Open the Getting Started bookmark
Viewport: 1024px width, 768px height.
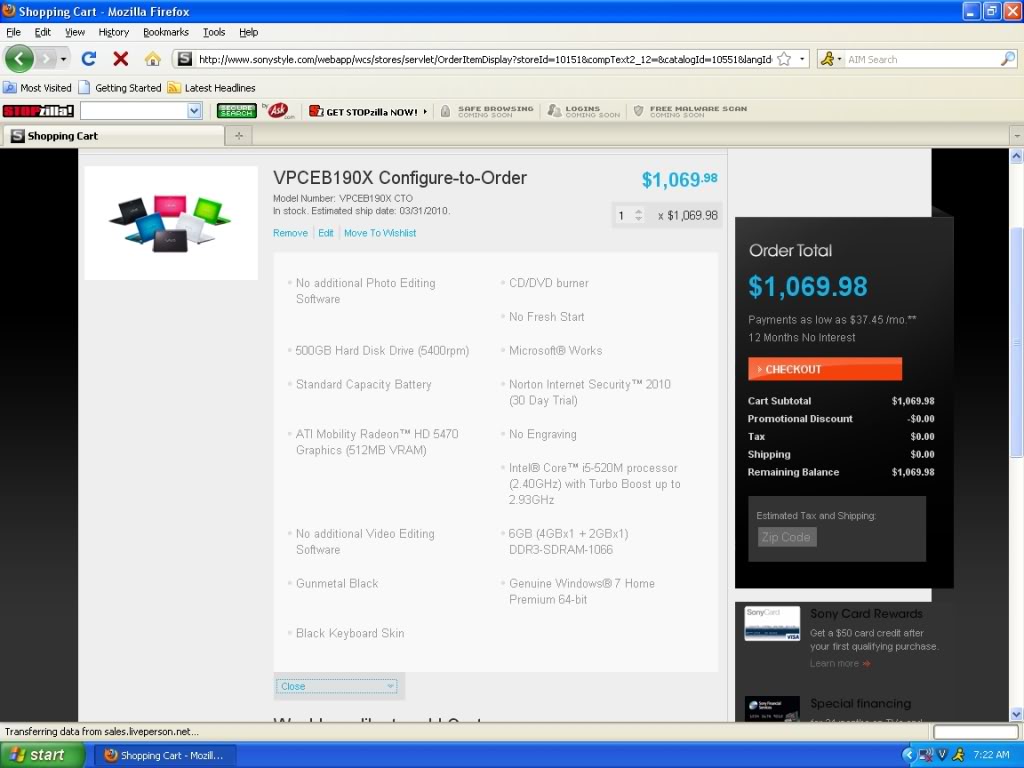(x=120, y=88)
